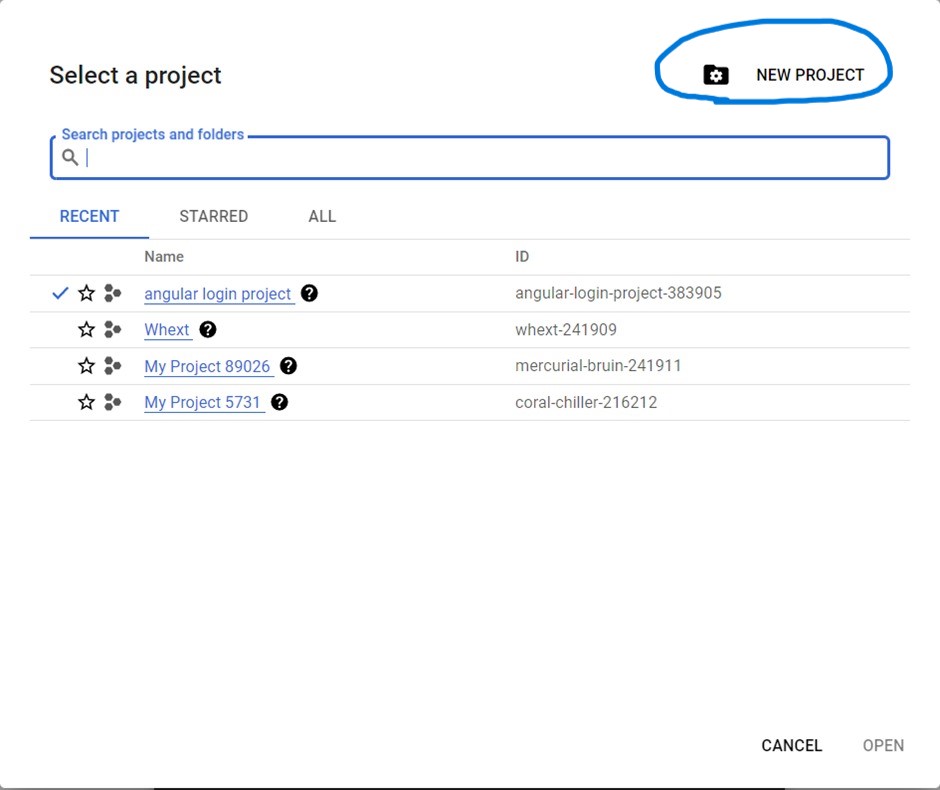Focus the Search projects and folders field

[x=480, y=158]
